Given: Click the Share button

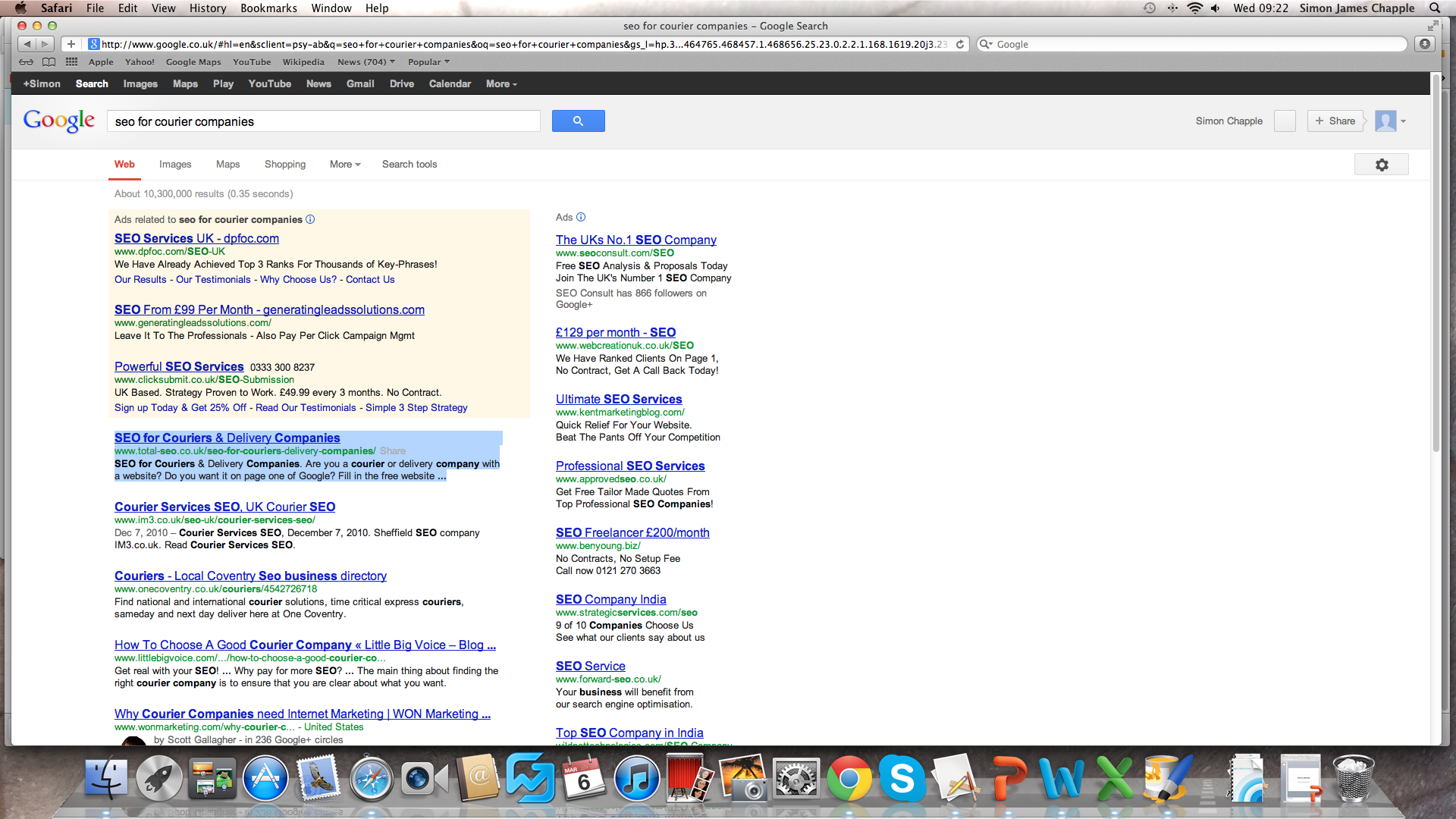Looking at the screenshot, I should click(1335, 121).
